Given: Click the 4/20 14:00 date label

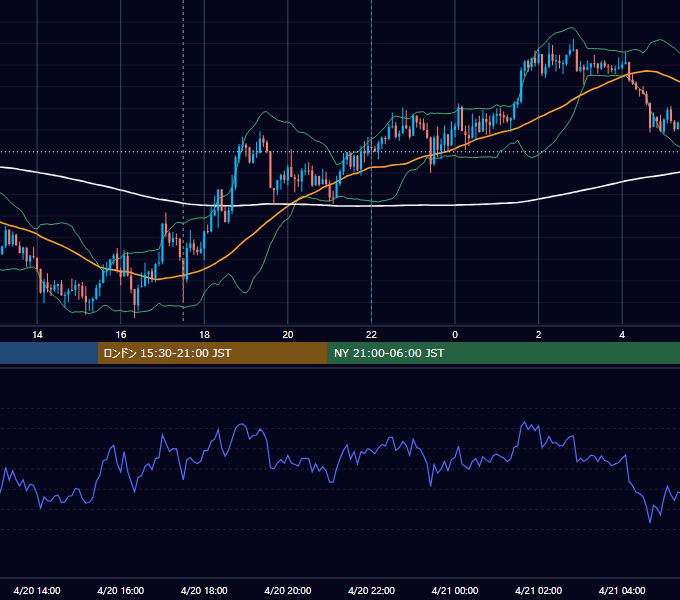Looking at the screenshot, I should [37, 590].
